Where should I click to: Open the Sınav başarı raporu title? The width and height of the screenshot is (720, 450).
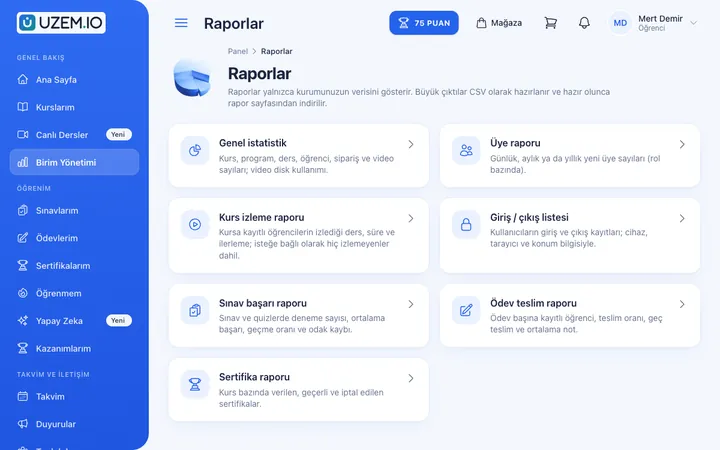(x=263, y=303)
